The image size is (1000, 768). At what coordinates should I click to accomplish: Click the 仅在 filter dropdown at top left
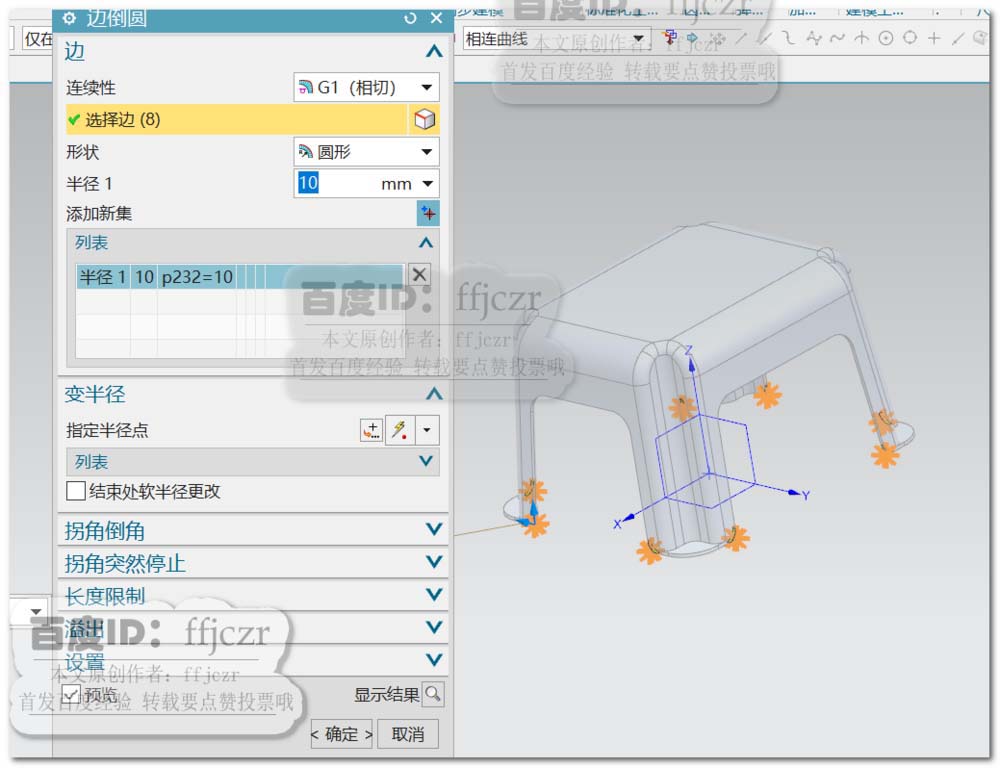coord(38,39)
